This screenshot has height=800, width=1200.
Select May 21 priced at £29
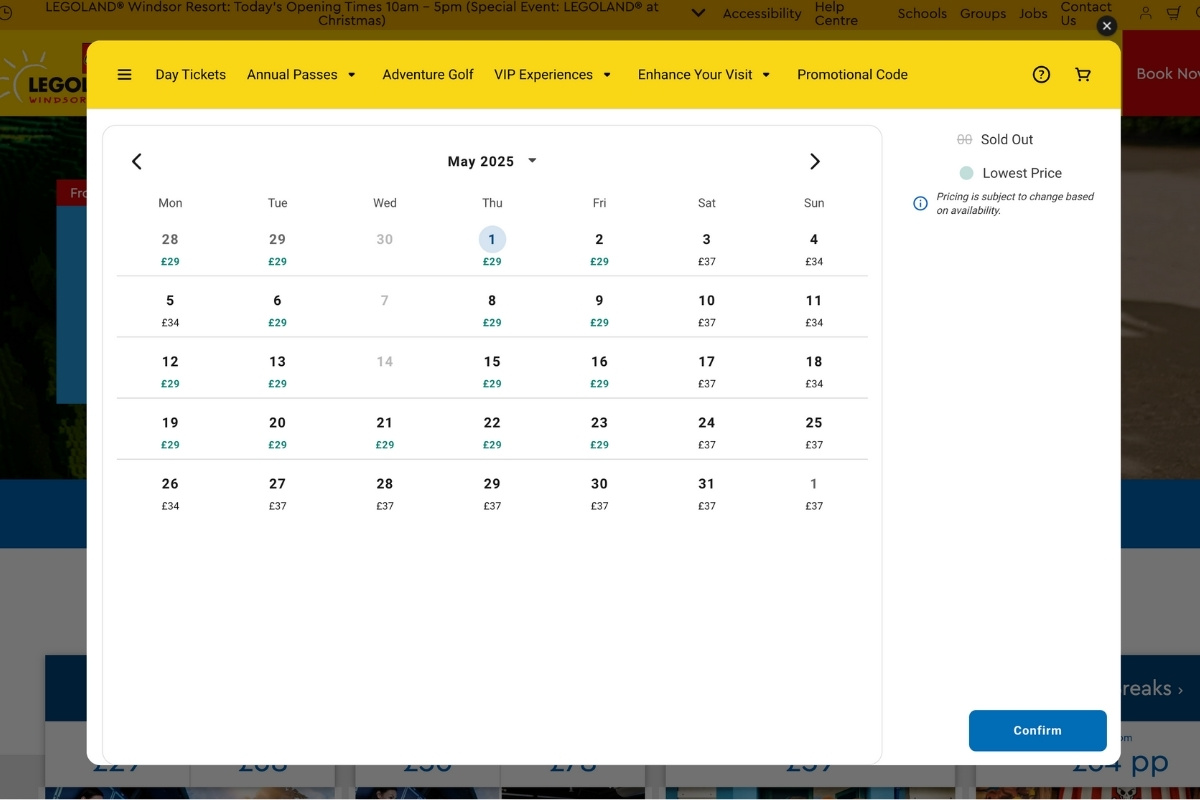(x=384, y=432)
